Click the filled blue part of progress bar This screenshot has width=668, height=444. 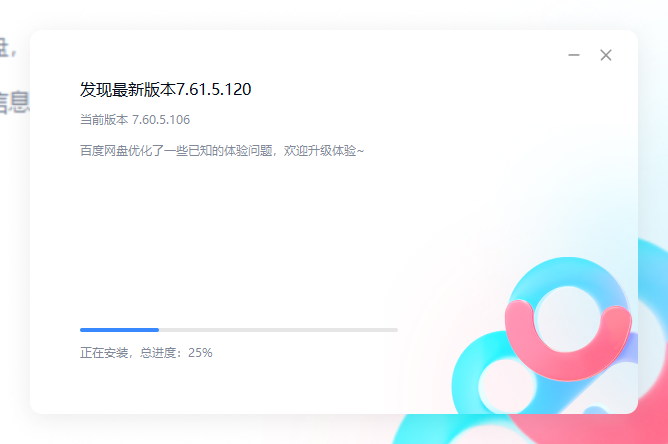pyautogui.click(x=119, y=329)
